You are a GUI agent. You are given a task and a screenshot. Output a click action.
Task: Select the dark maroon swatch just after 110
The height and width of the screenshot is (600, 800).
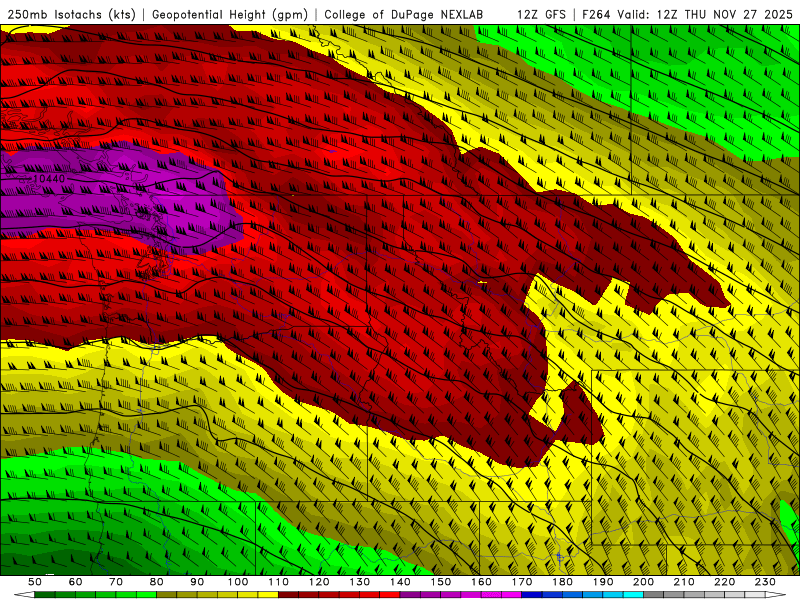point(288,595)
